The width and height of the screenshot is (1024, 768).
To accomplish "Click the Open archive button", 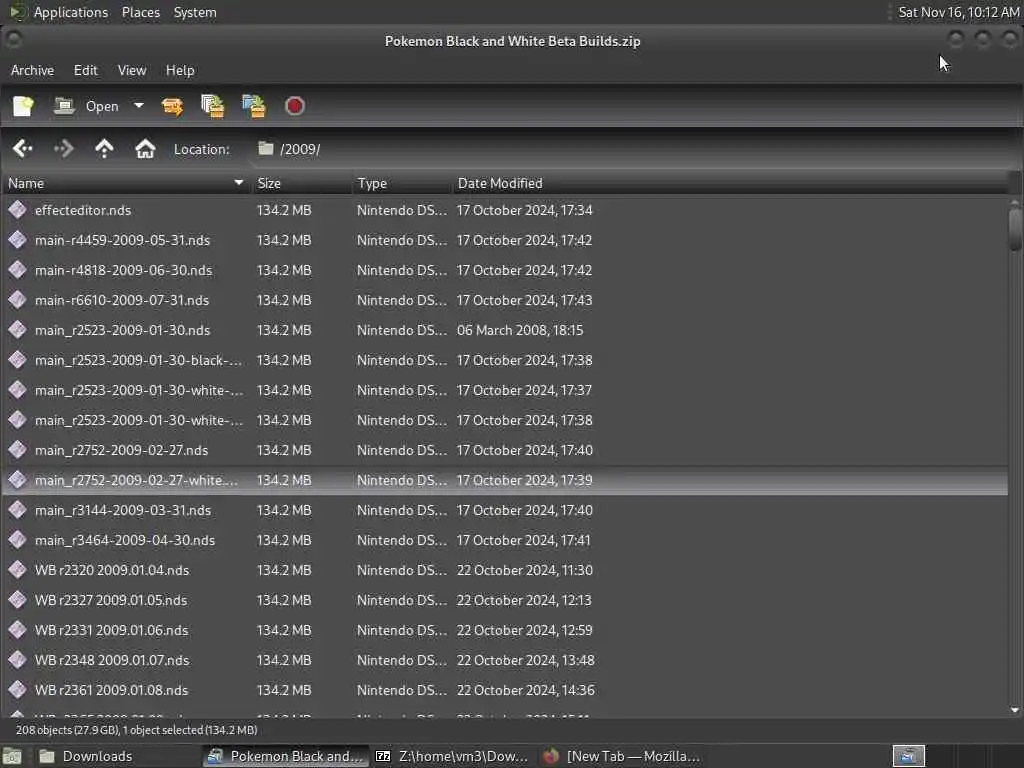I will click(x=87, y=106).
